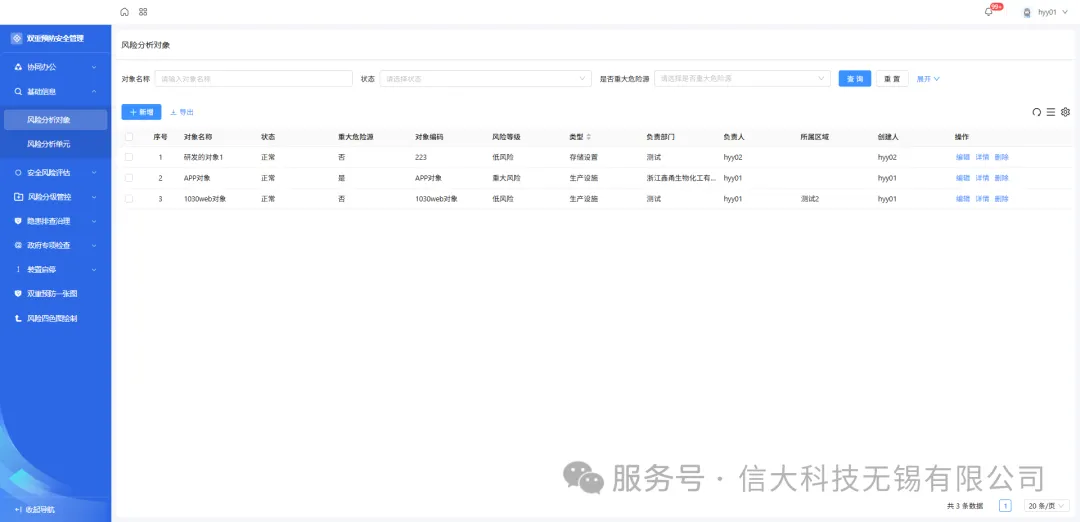This screenshot has height=522, width=1080.
Task: Click page number 1 in pagination
Action: tap(1005, 505)
